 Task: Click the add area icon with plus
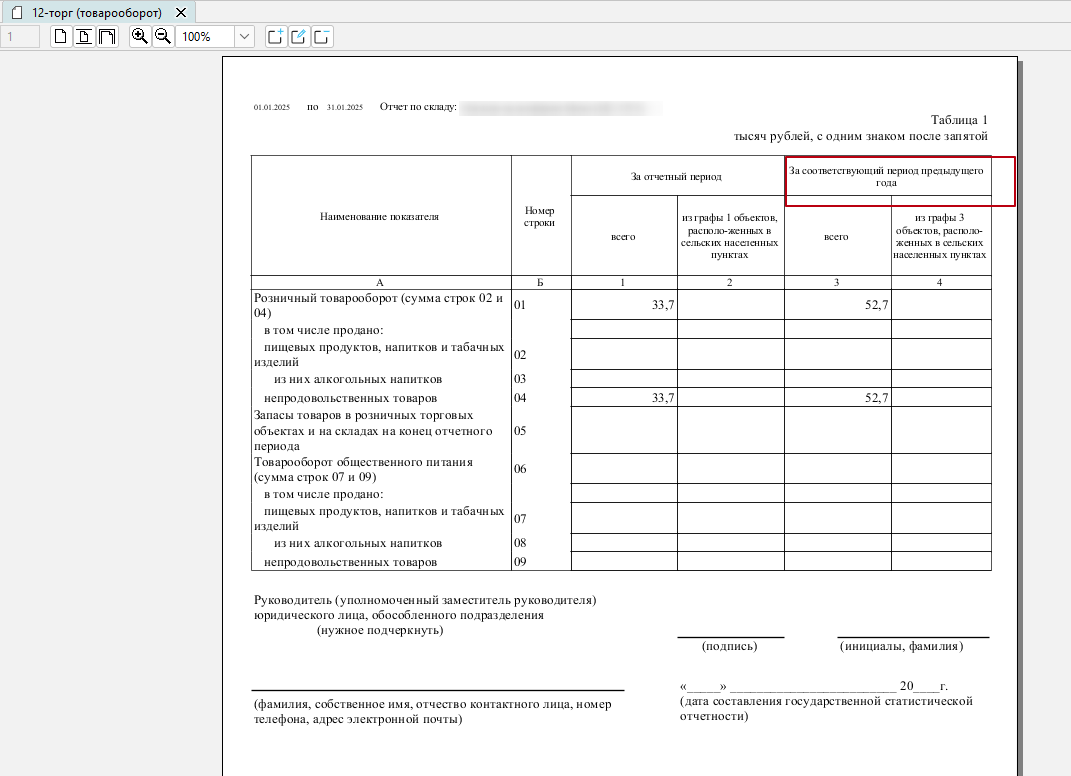click(276, 37)
